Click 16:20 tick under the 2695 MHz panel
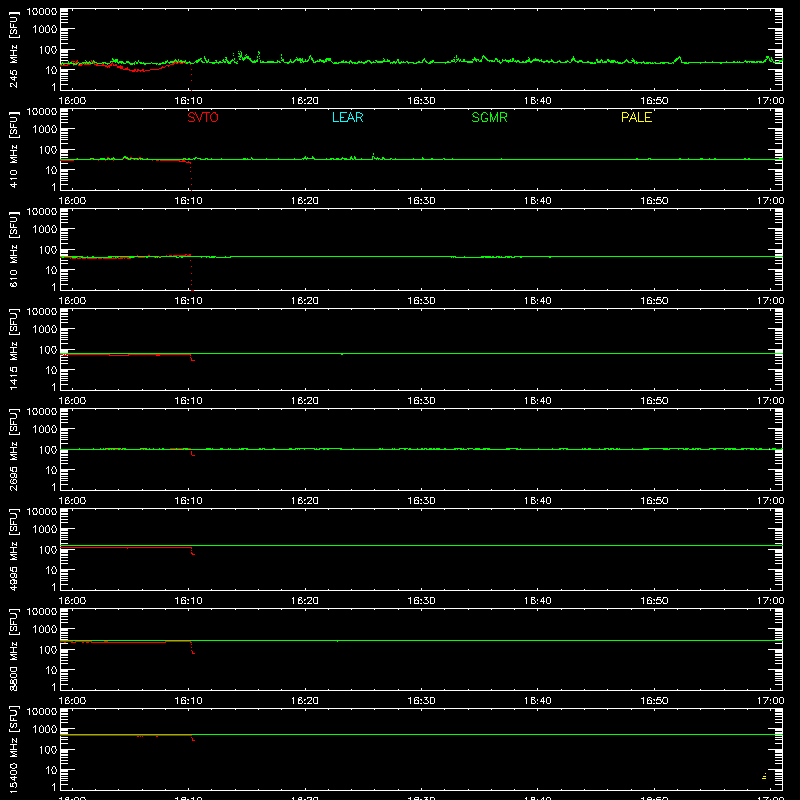This screenshot has height=800, width=800. coord(305,501)
